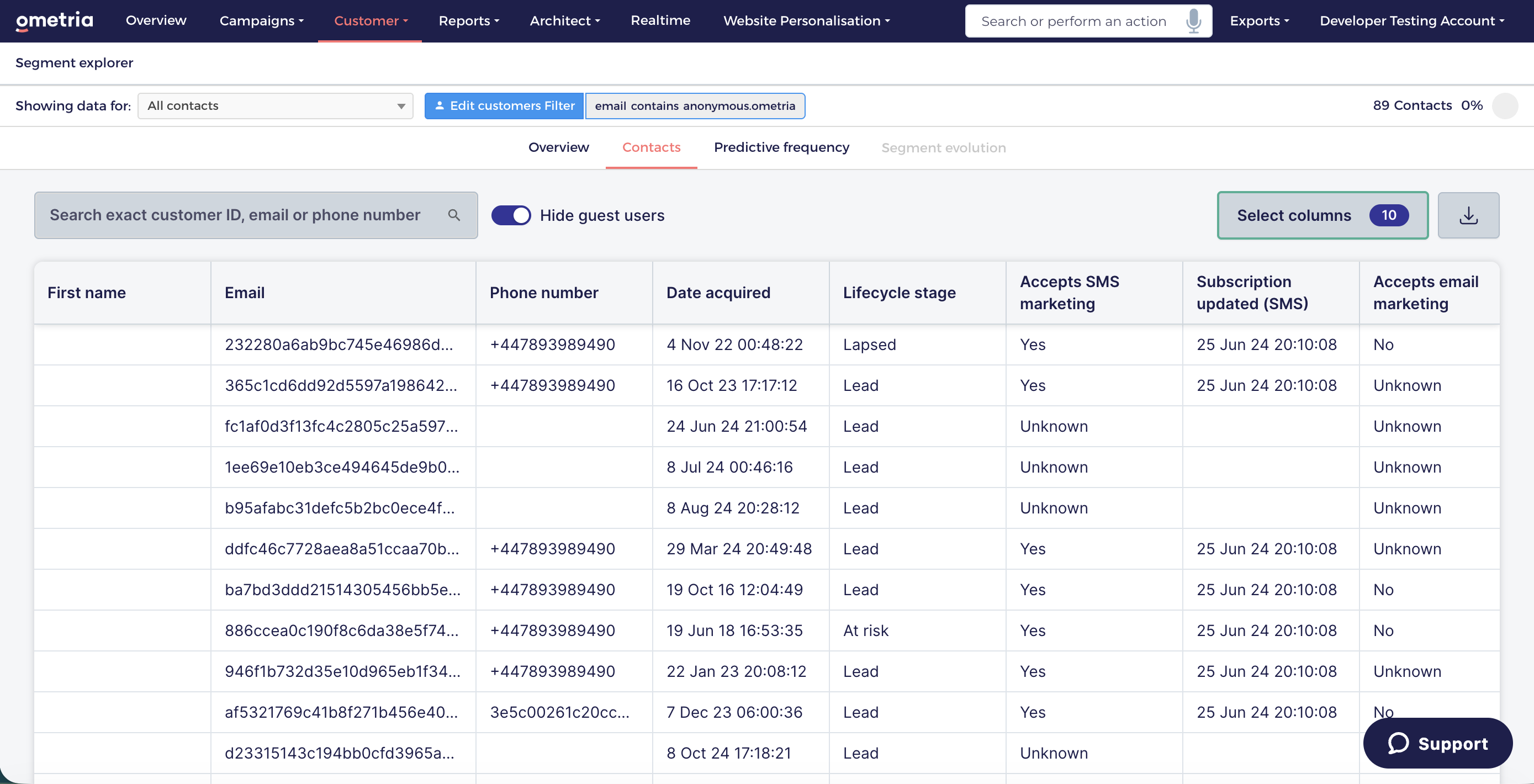This screenshot has width=1534, height=784.
Task: Click the download contacts icon button
Action: [x=1468, y=215]
